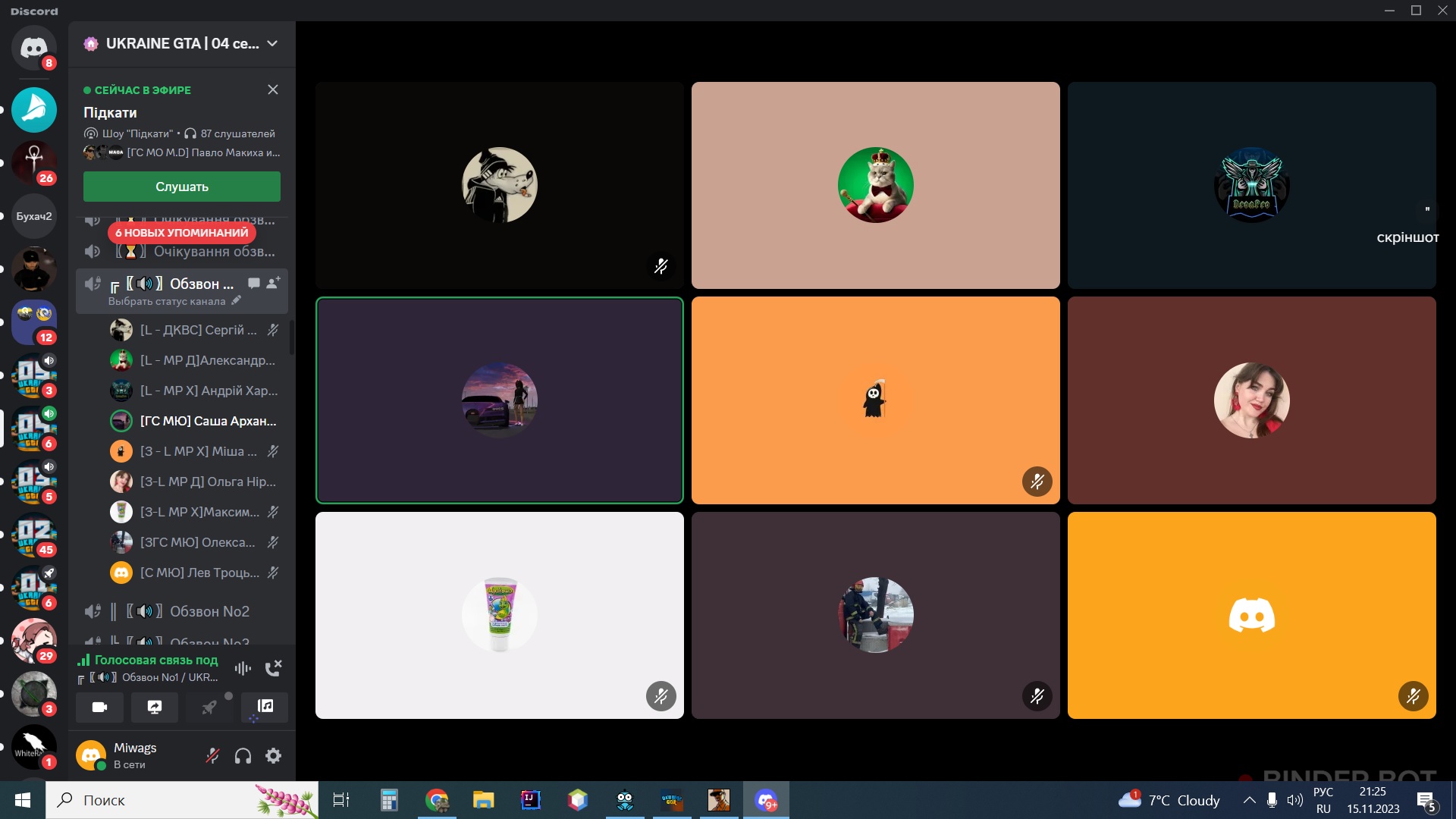Open server with 45 notifications badge

33,535
